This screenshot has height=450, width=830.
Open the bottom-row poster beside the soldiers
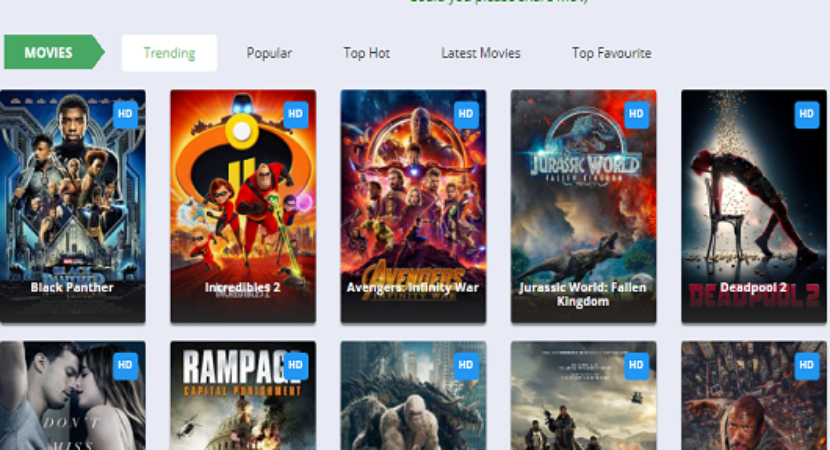(x=754, y=395)
